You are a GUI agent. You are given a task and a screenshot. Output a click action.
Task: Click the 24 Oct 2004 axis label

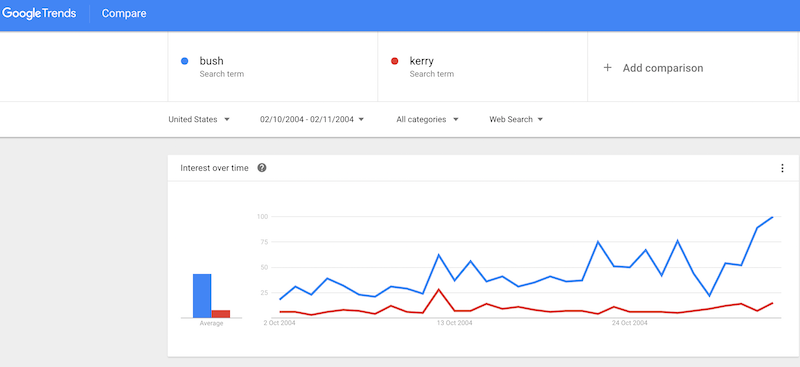coord(630,323)
